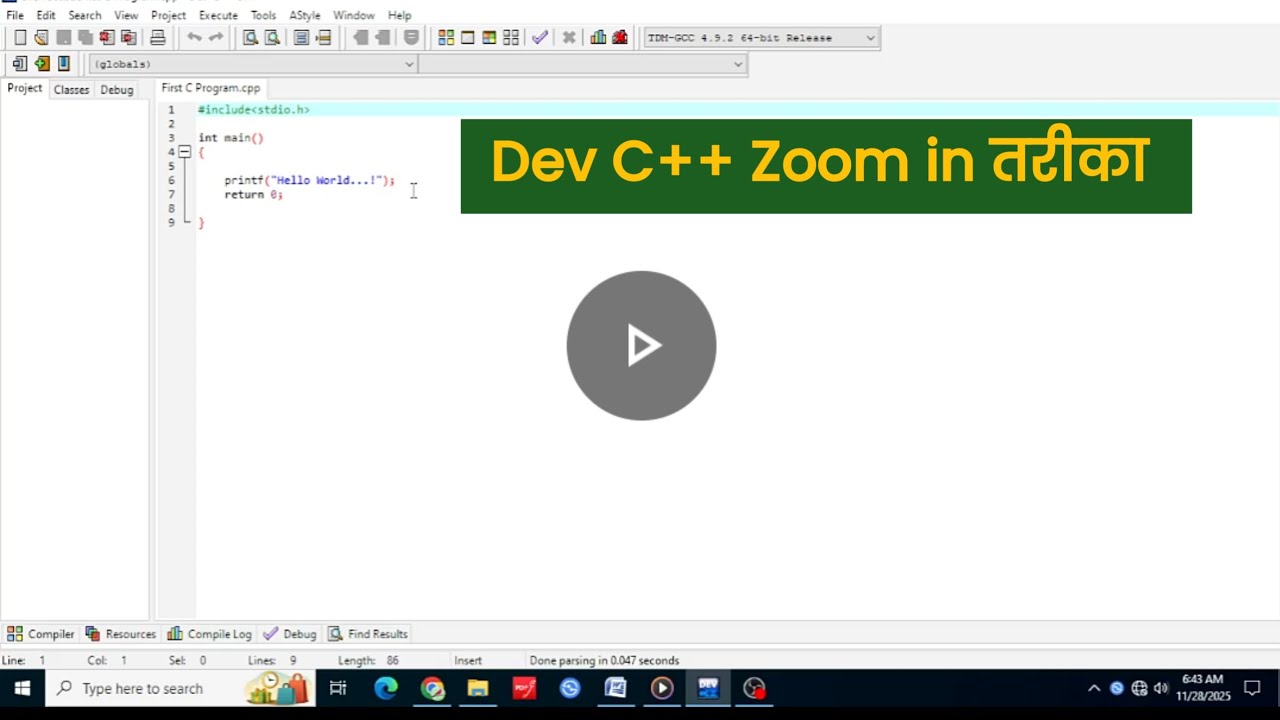The width and height of the screenshot is (1280, 720).
Task: Click the Stop Execution X icon
Action: tap(569, 38)
